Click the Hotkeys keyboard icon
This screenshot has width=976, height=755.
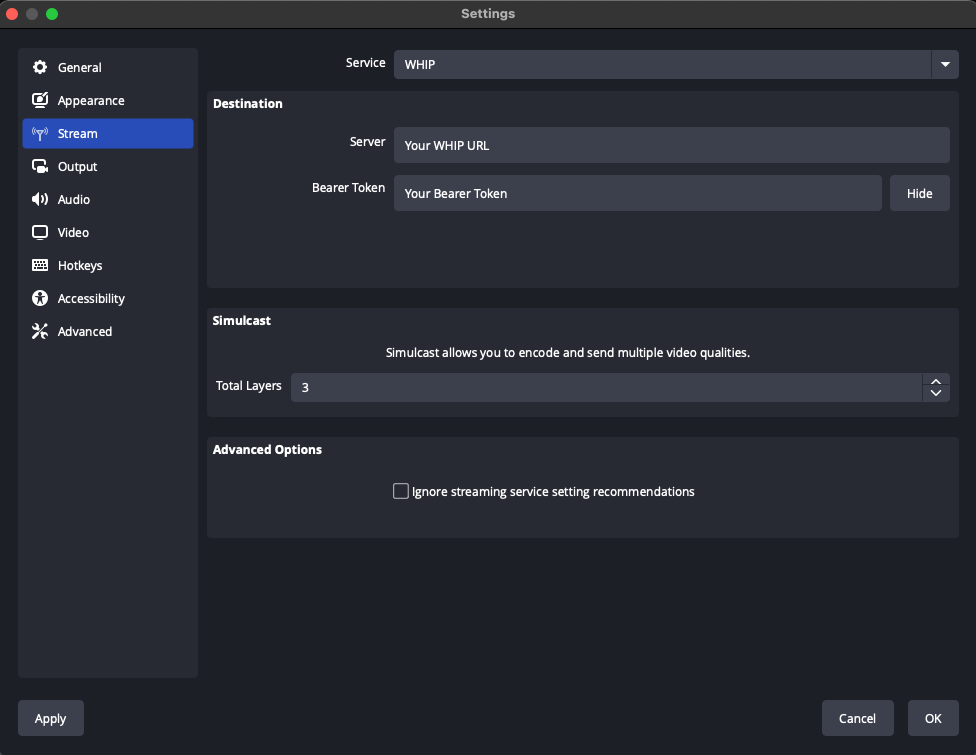coord(40,265)
